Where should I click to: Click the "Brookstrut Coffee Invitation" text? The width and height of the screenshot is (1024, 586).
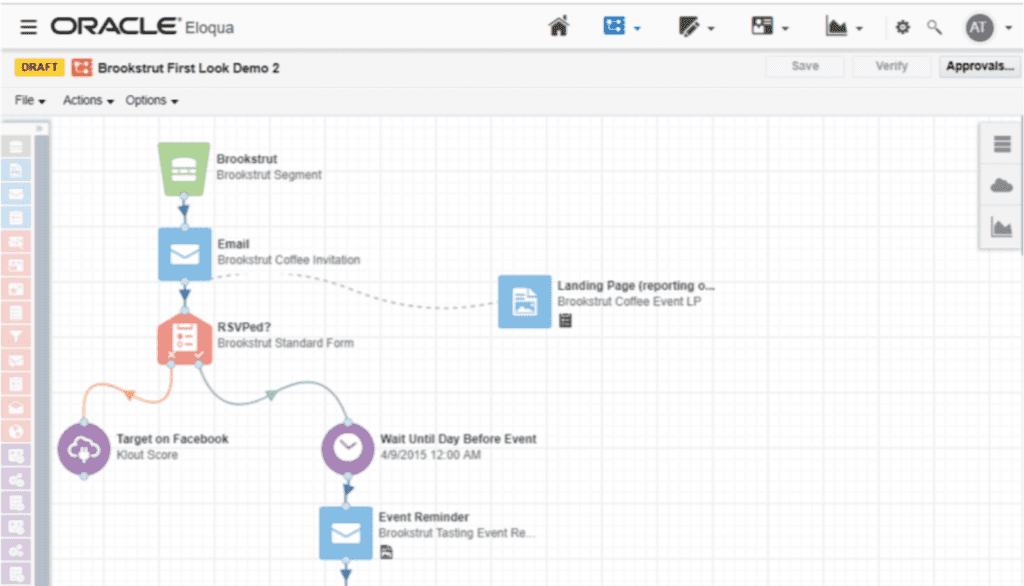point(289,260)
